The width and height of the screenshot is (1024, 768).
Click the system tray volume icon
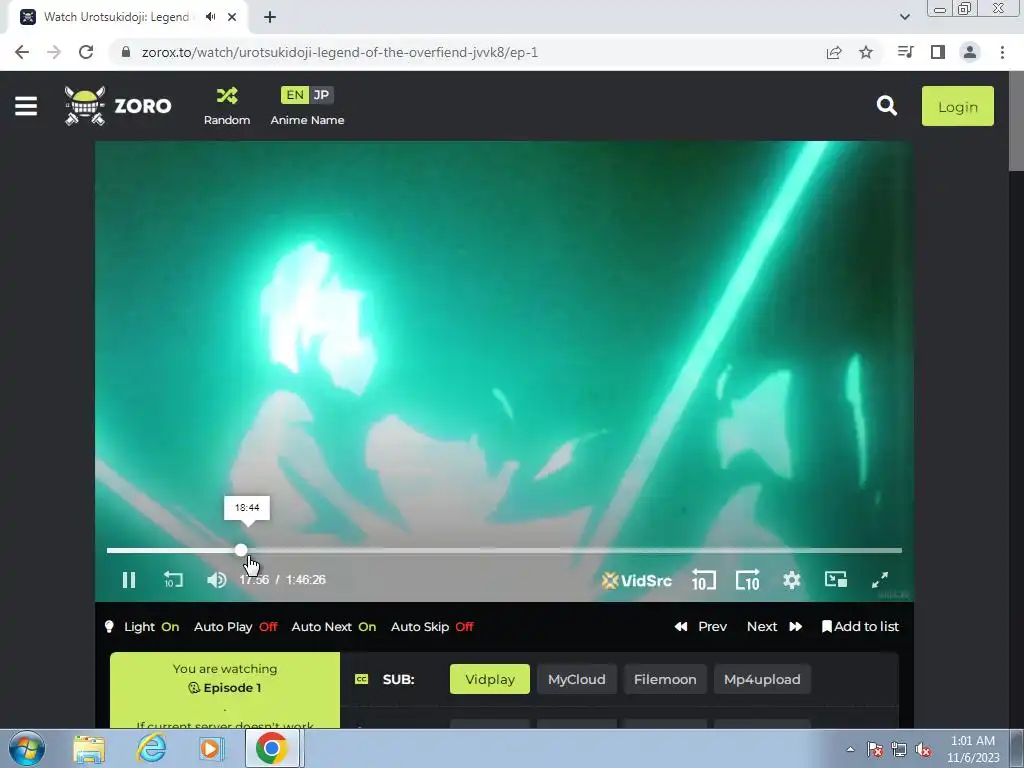tap(923, 749)
